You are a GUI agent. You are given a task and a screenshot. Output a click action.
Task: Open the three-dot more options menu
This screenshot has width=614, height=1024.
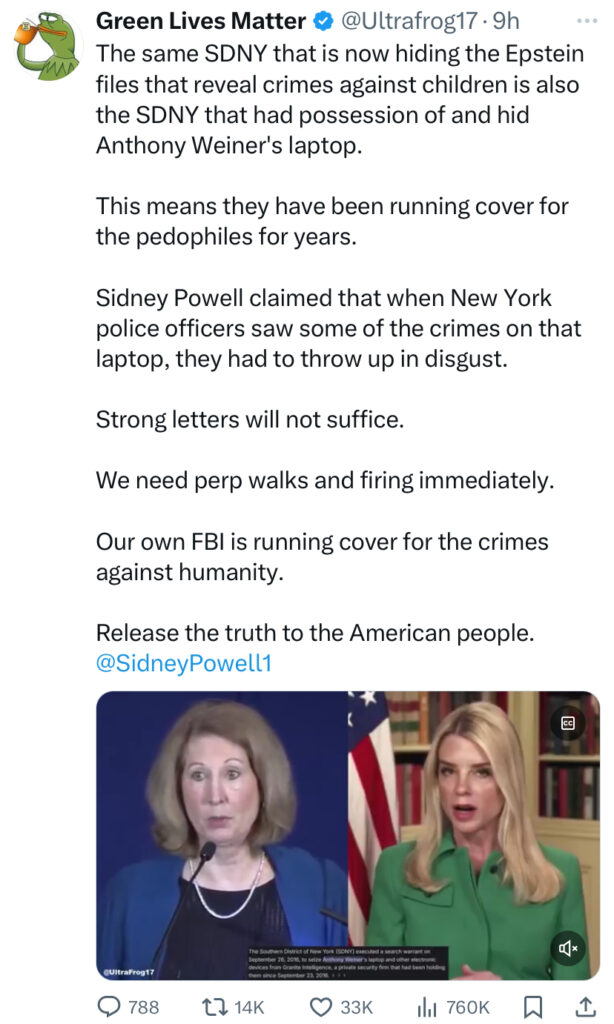point(587,21)
